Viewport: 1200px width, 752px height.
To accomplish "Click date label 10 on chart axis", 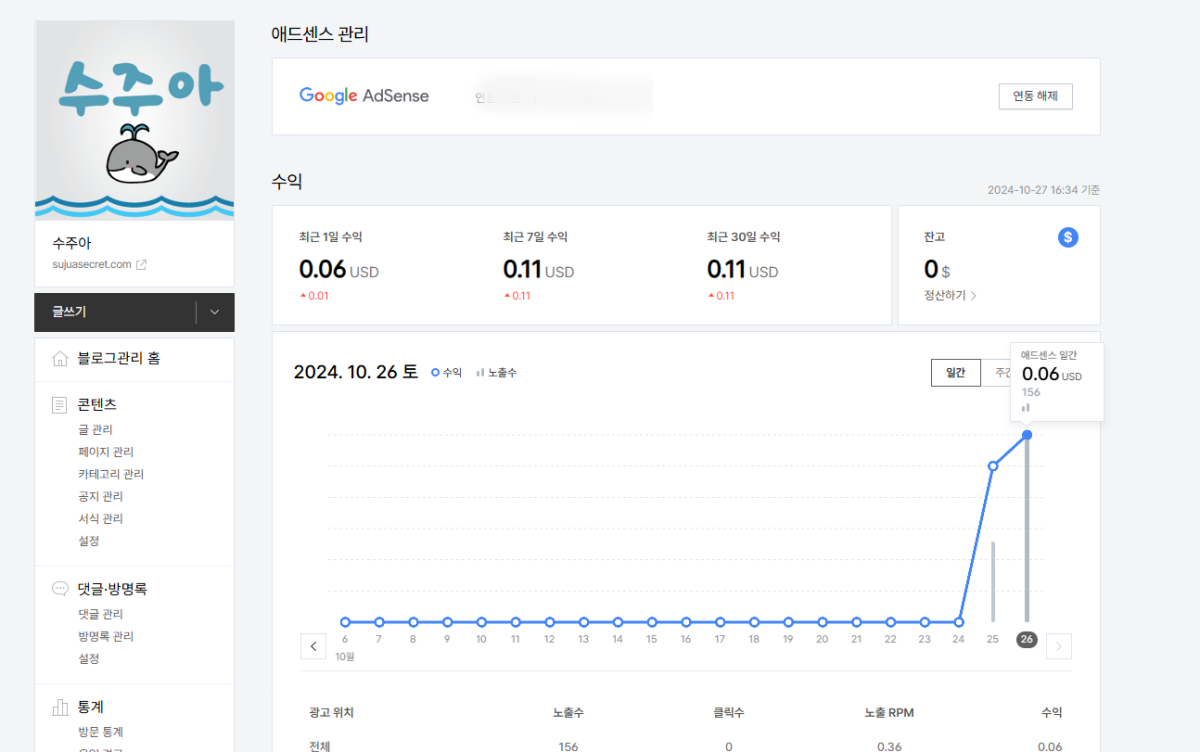I will (x=481, y=639).
